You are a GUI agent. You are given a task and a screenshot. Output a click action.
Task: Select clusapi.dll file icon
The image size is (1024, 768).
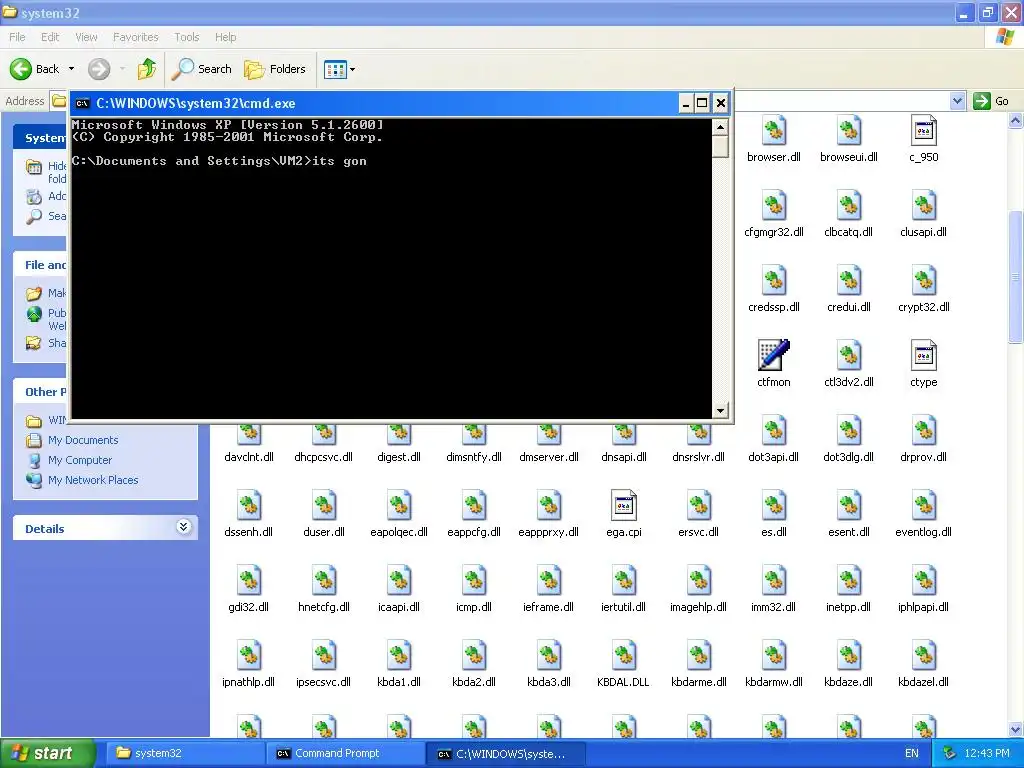tap(923, 206)
